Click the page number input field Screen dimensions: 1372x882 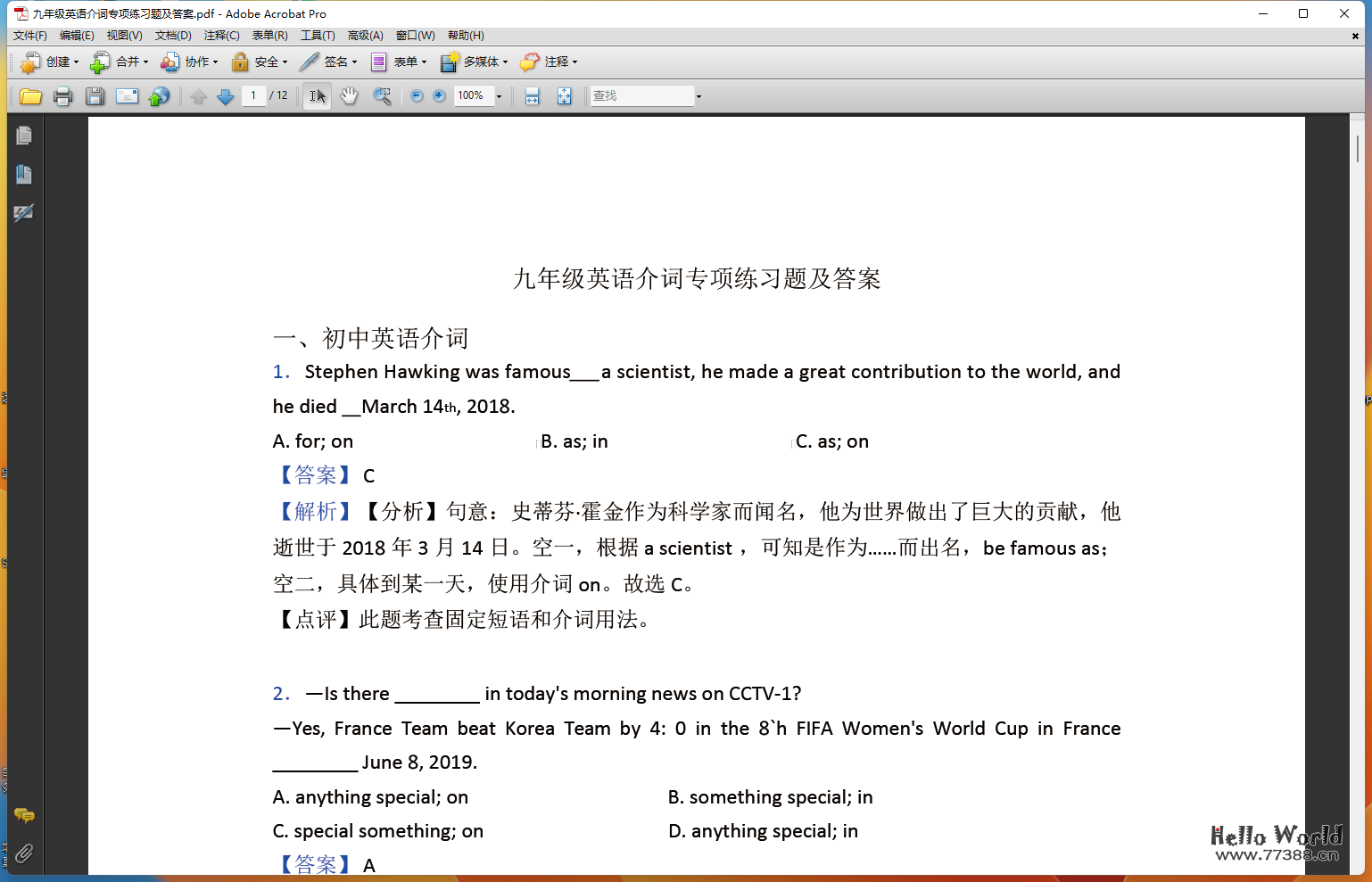[253, 95]
